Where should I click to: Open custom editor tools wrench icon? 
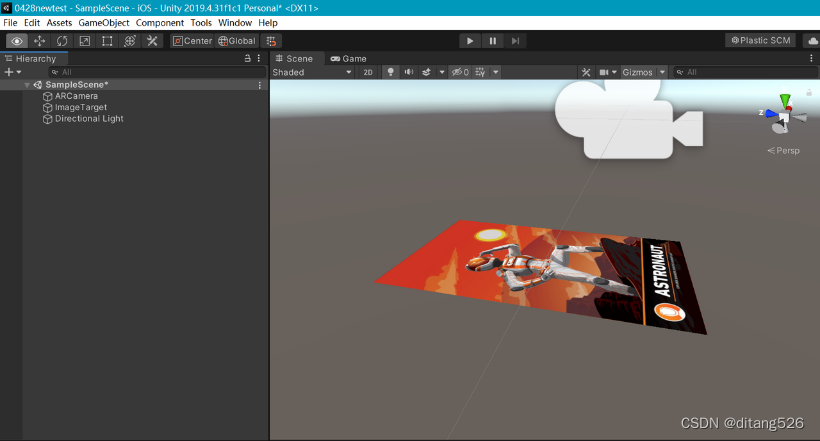click(x=152, y=41)
